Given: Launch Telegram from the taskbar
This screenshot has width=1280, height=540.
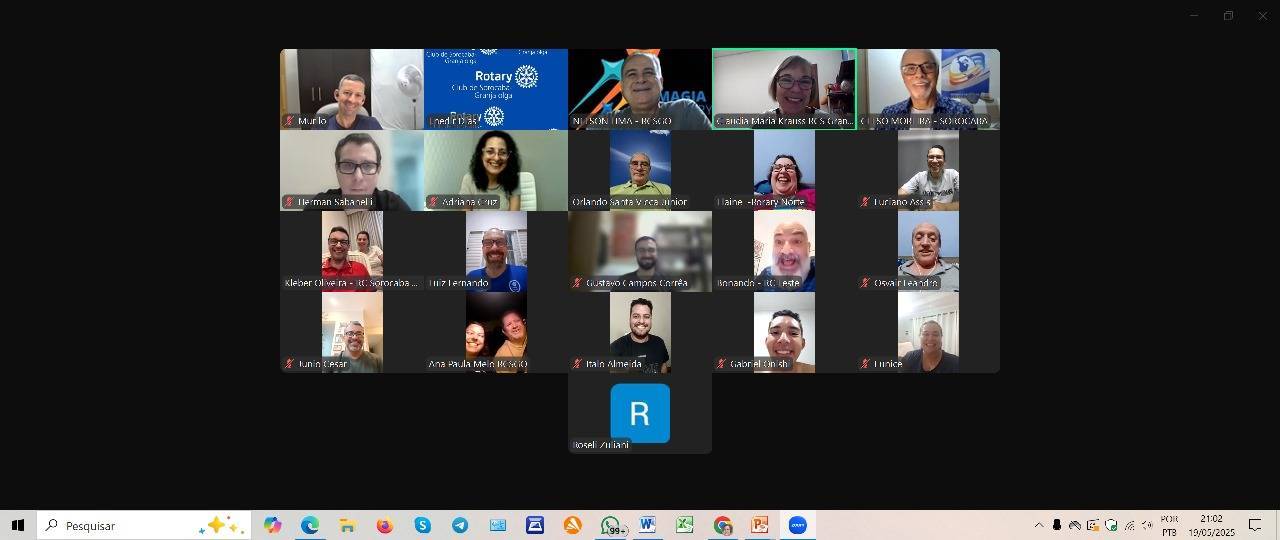Looking at the screenshot, I should tap(459, 525).
